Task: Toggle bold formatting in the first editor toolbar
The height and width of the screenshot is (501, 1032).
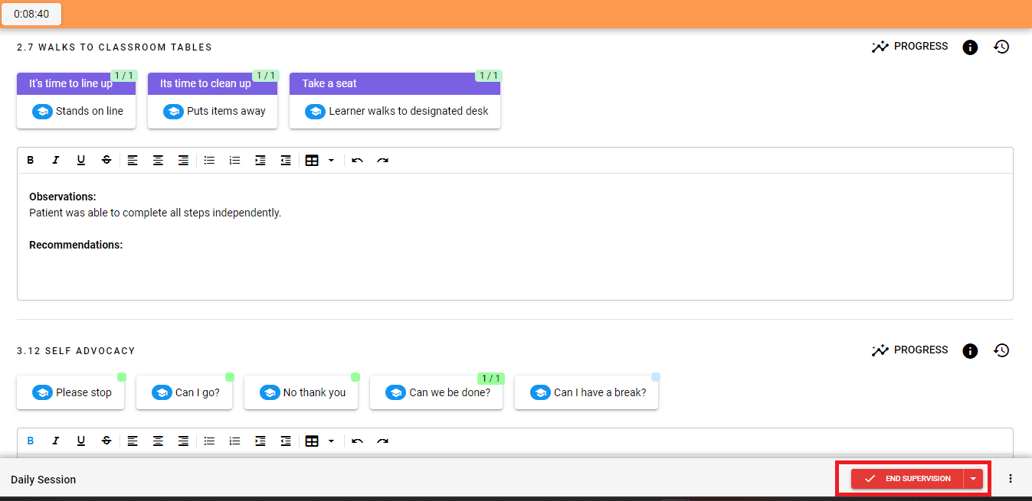Action: (30, 161)
